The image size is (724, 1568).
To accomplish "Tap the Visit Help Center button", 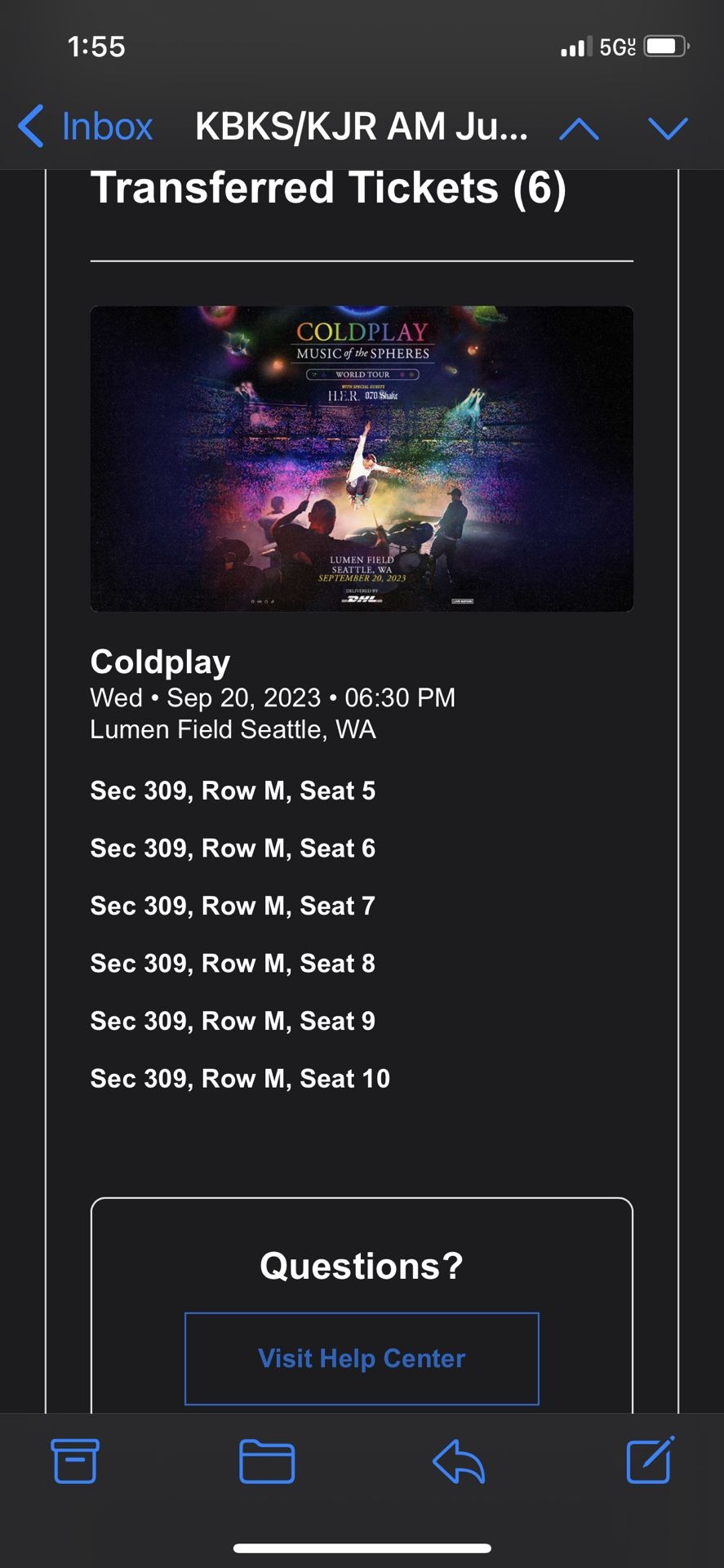I will pos(362,1358).
